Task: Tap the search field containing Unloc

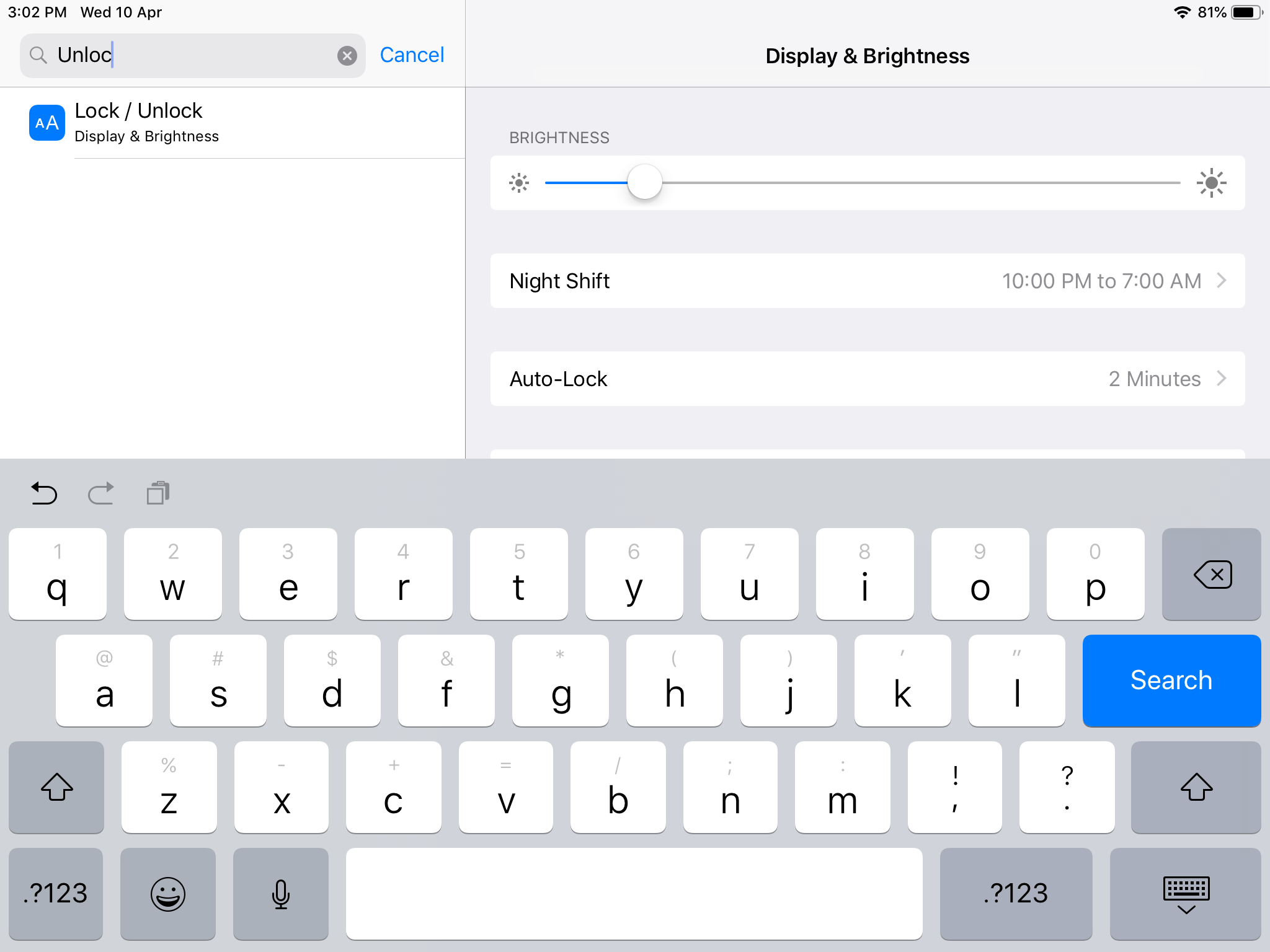Action: pos(192,55)
